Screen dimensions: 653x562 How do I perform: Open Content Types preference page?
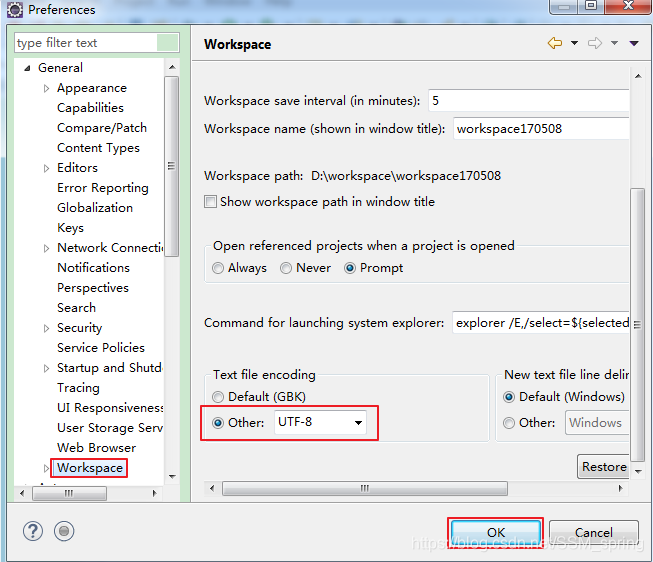(x=98, y=148)
